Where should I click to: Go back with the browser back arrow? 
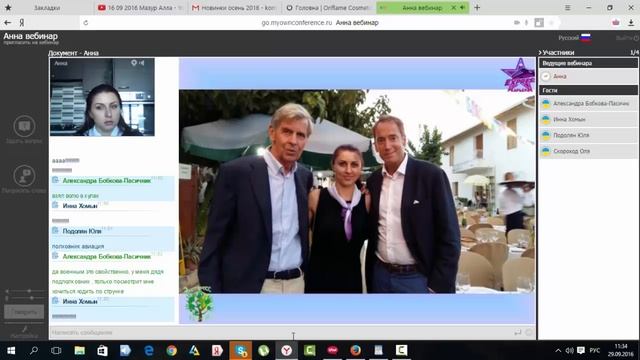7,23
